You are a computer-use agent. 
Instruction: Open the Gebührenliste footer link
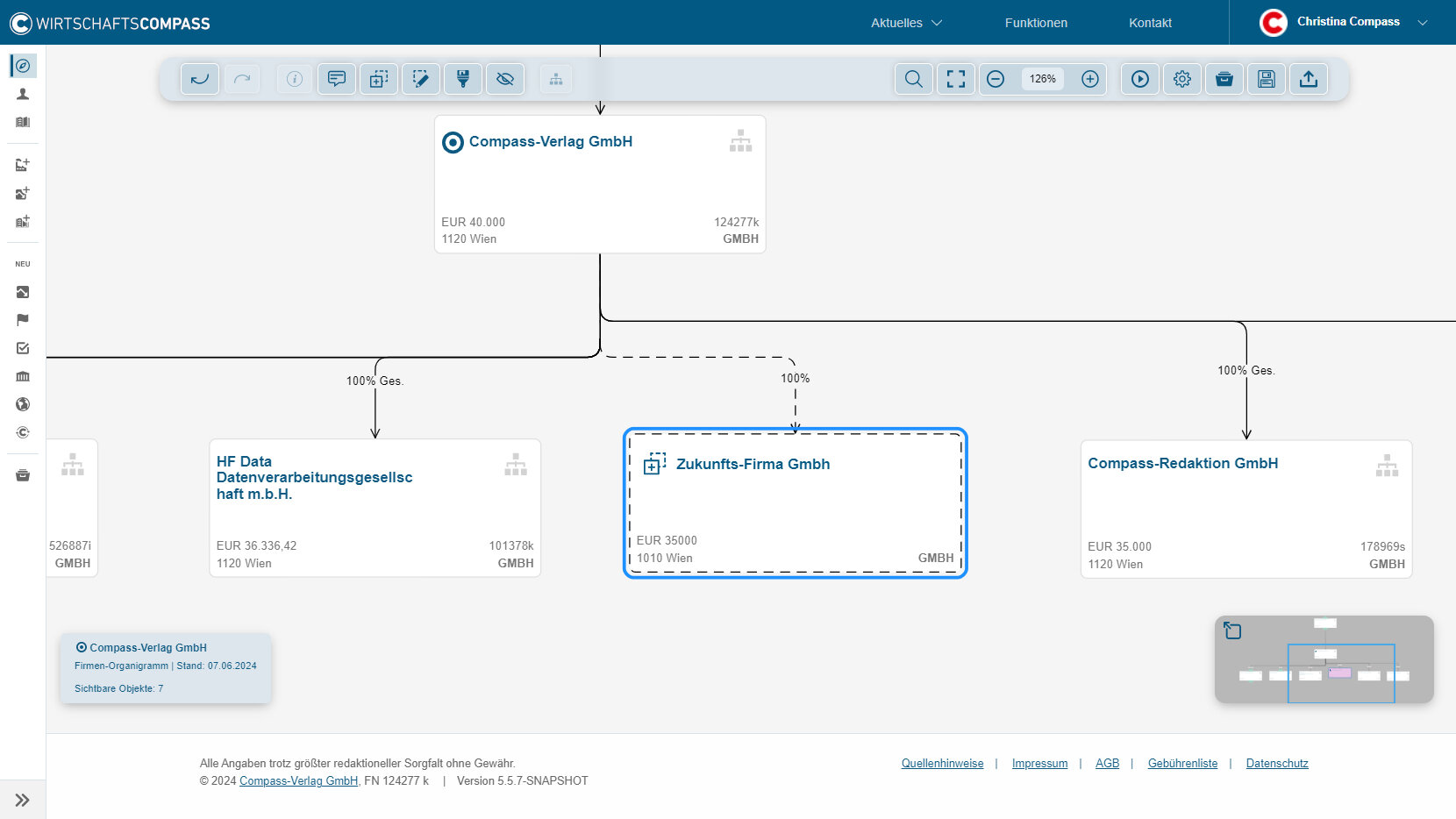tap(1183, 764)
